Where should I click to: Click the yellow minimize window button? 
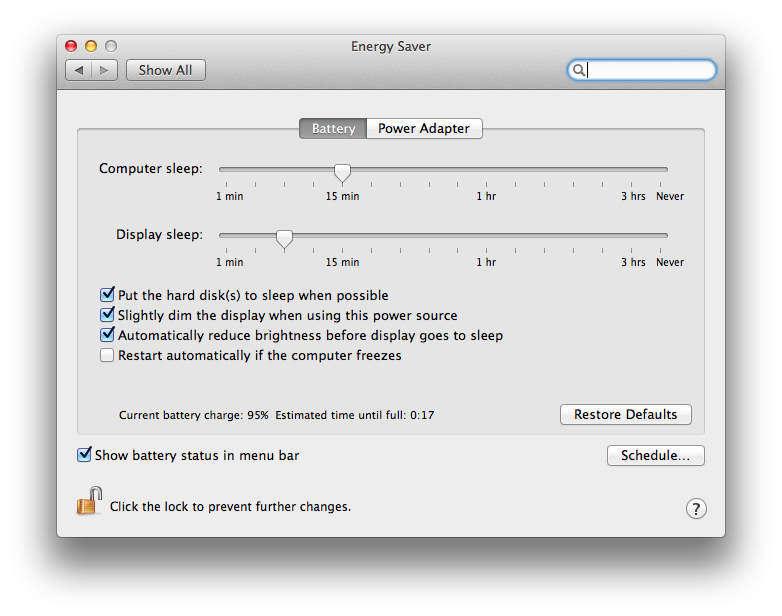click(x=91, y=46)
